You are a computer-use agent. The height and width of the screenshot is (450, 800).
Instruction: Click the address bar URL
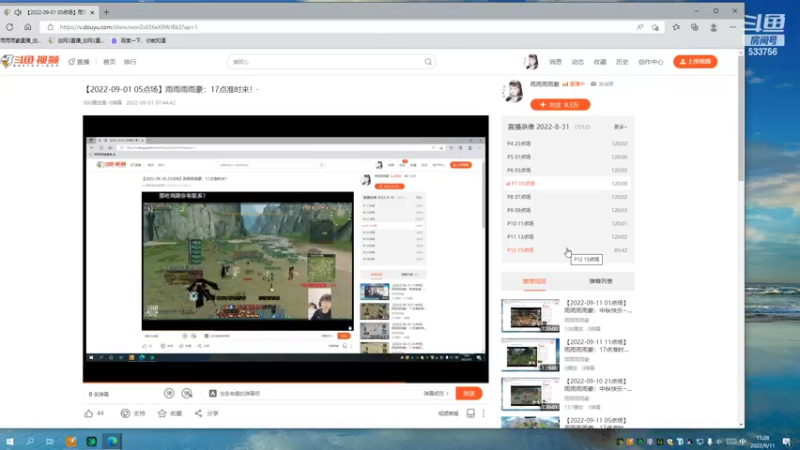128,27
